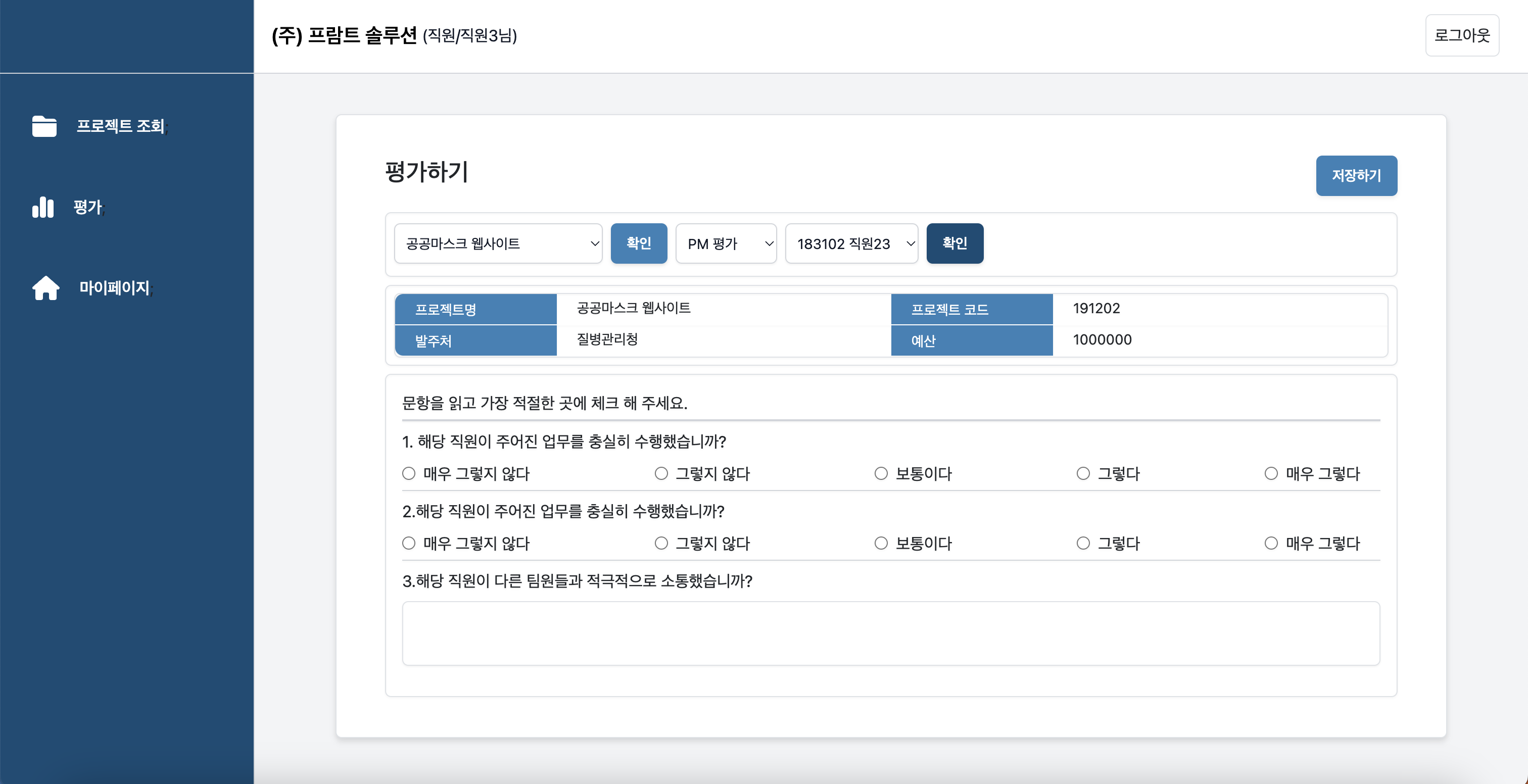The width and height of the screenshot is (1528, 784).
Task: Click the home icon next to 마이페이지
Action: [x=45, y=288]
